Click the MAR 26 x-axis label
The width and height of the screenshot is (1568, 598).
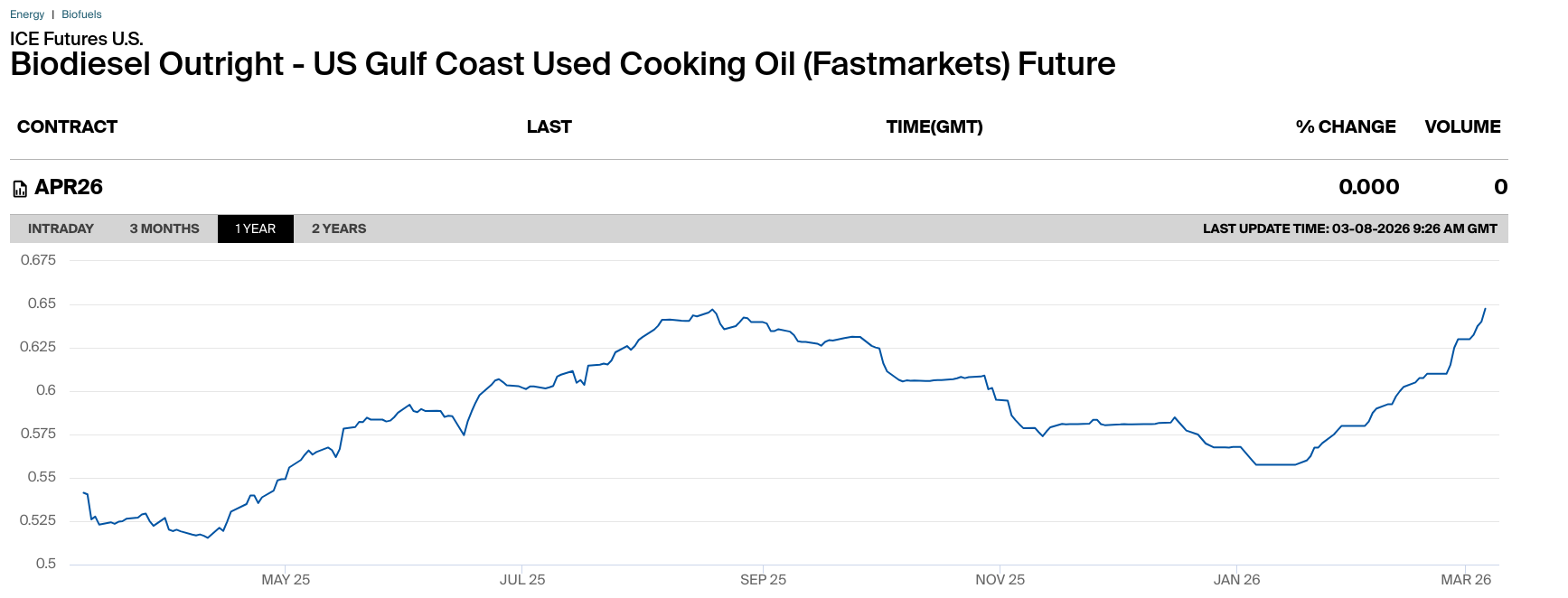point(1465,579)
